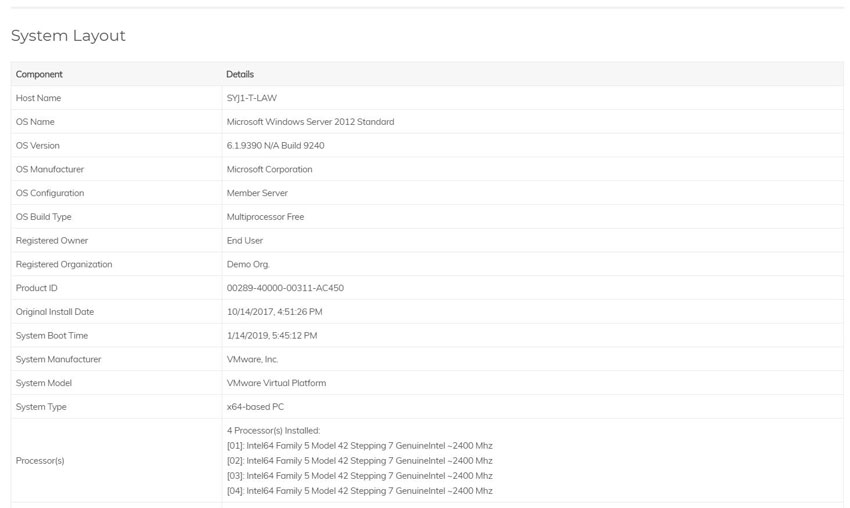Select Microsoft Windows Server 2012 Standard text
This screenshot has height=508, width=850.
[310, 122]
